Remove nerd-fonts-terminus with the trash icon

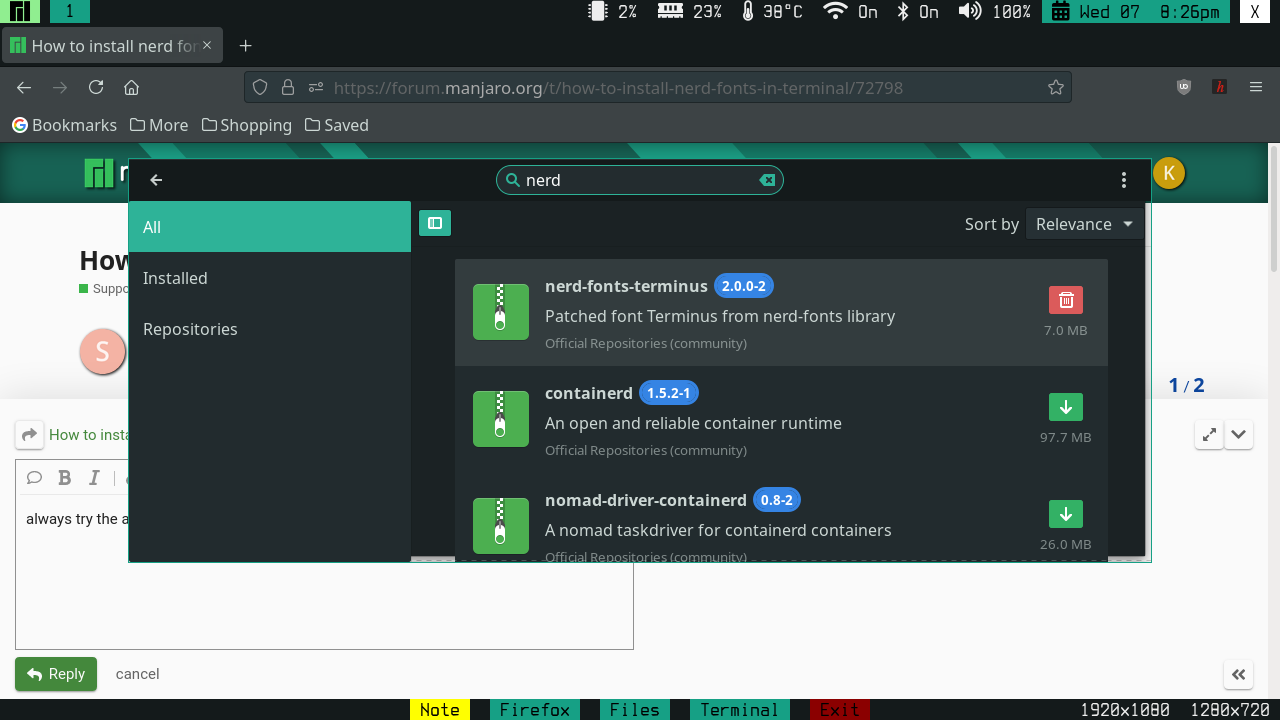pos(1065,300)
